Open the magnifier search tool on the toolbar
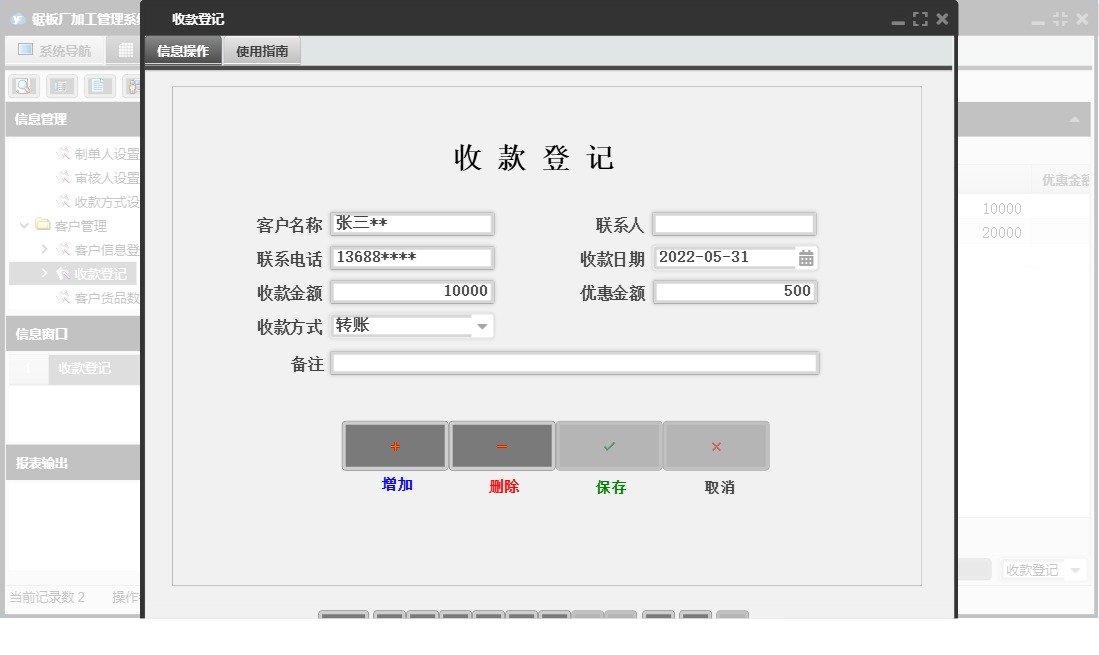Screen dimensions: 1099x655 pyautogui.click(x=23, y=86)
